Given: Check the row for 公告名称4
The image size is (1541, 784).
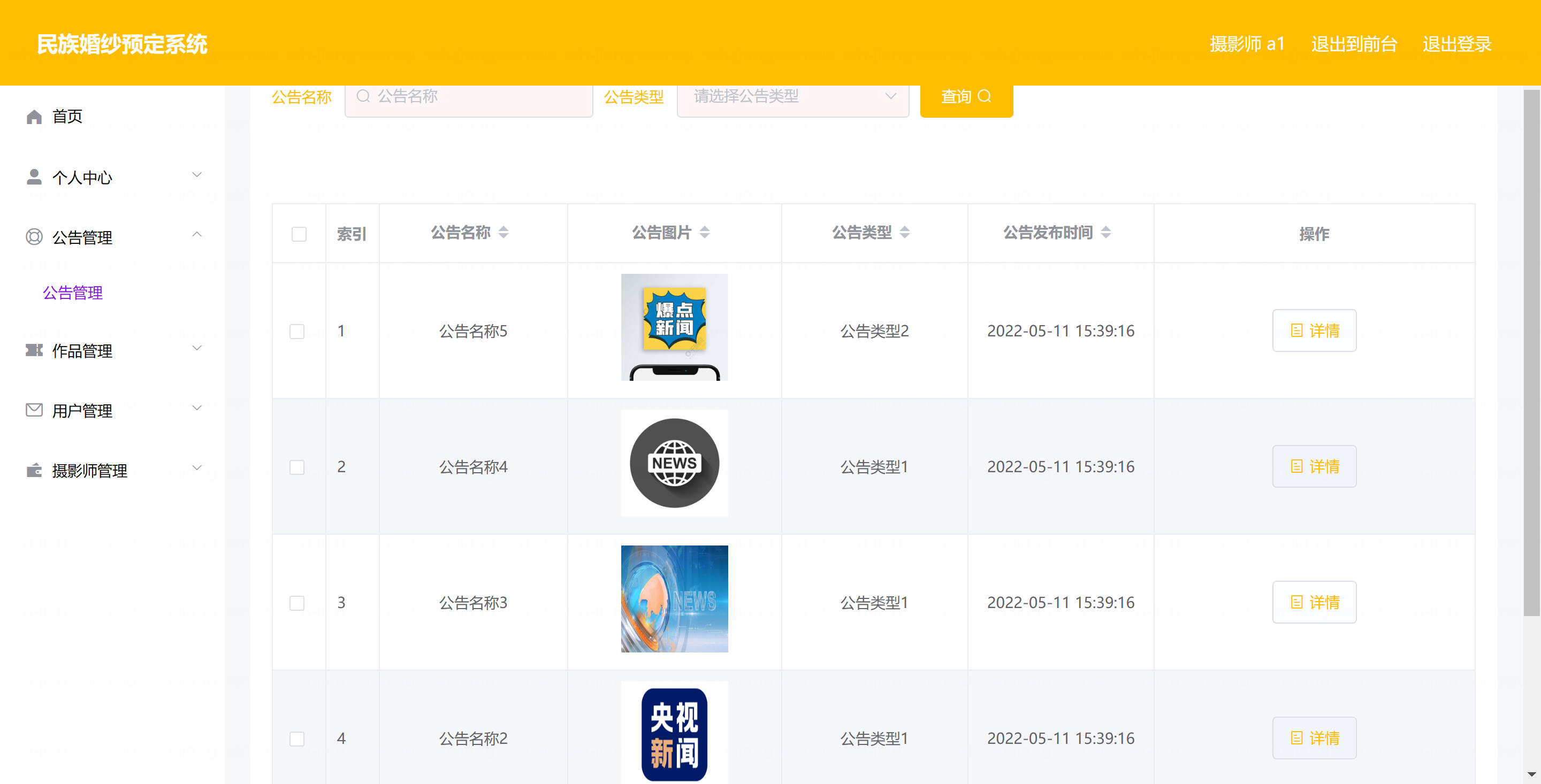Looking at the screenshot, I should point(297,467).
